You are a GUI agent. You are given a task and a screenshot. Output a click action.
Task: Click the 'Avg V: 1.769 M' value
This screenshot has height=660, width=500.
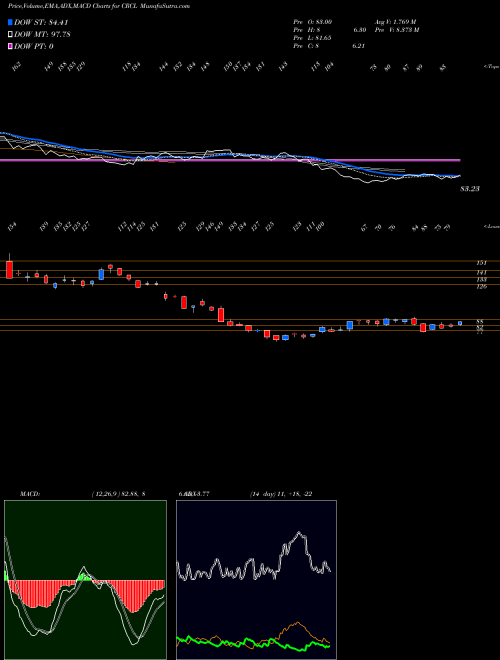click(x=395, y=22)
